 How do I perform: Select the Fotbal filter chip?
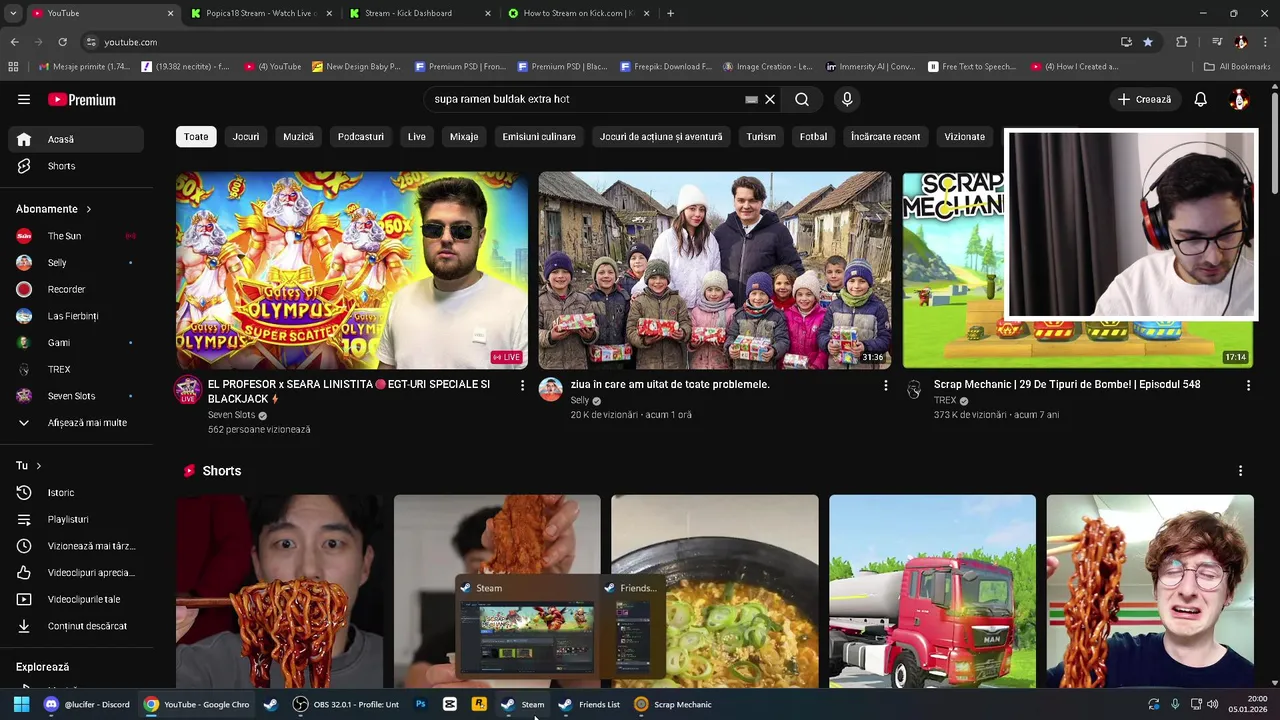[813, 136]
